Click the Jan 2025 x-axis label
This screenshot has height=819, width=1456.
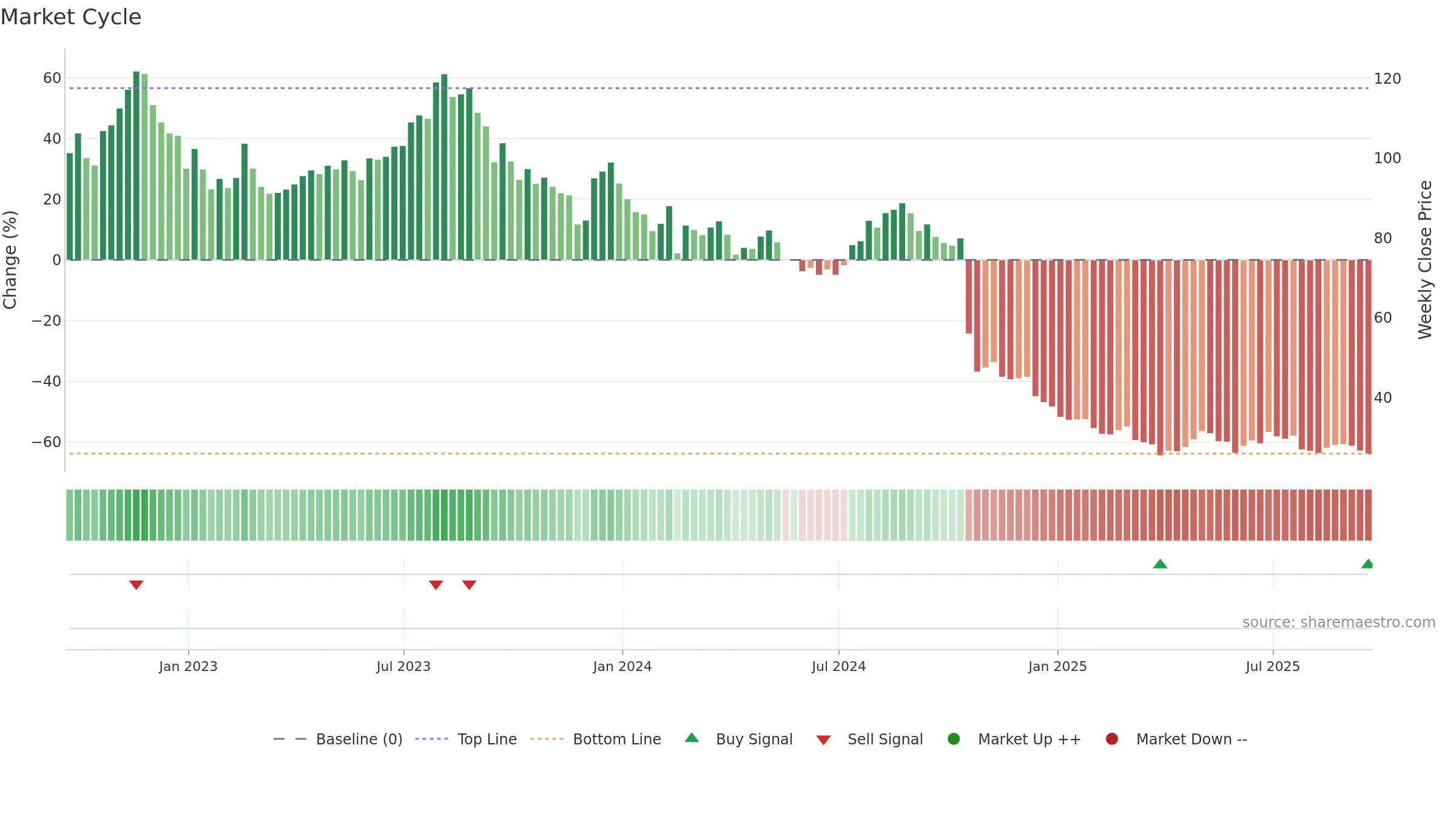coord(1057,666)
